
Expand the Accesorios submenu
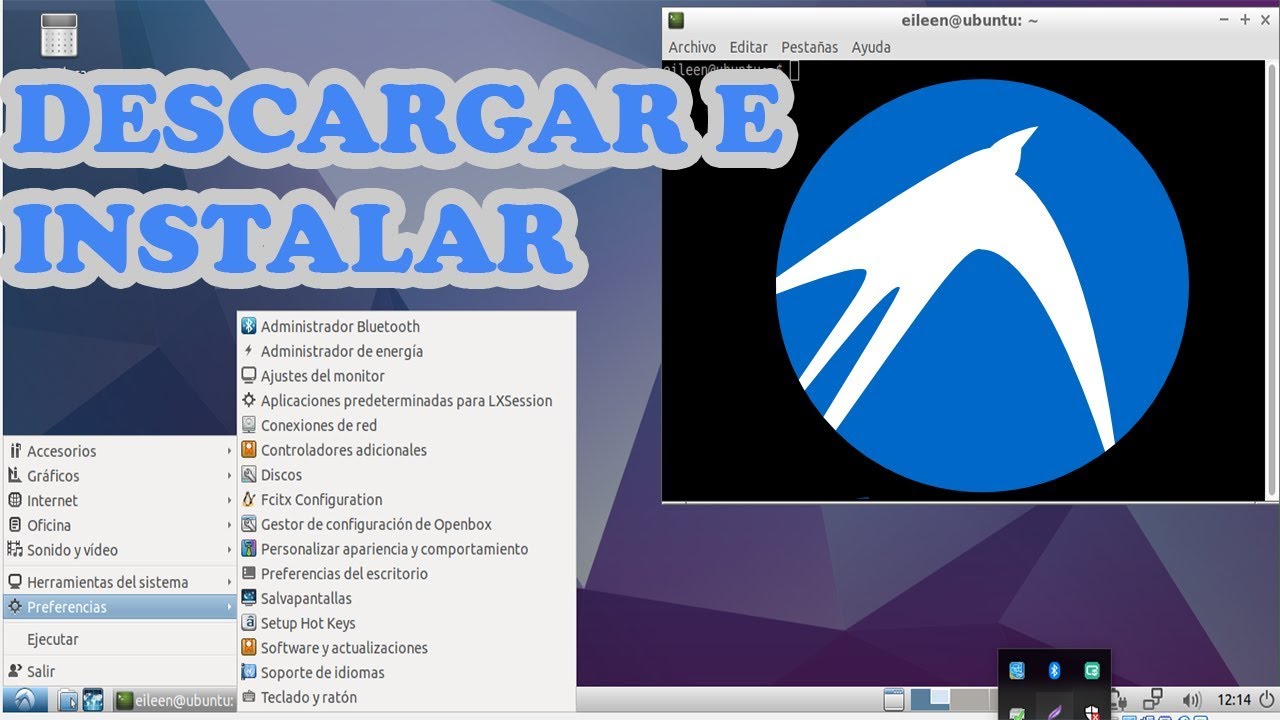pyautogui.click(x=119, y=451)
